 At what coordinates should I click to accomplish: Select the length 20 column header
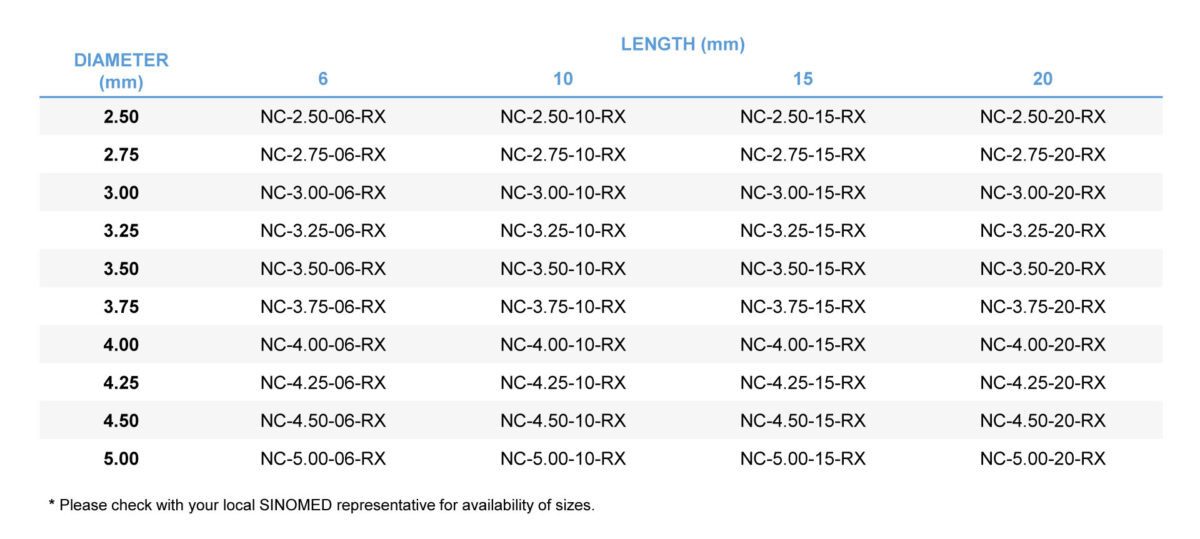1043,79
